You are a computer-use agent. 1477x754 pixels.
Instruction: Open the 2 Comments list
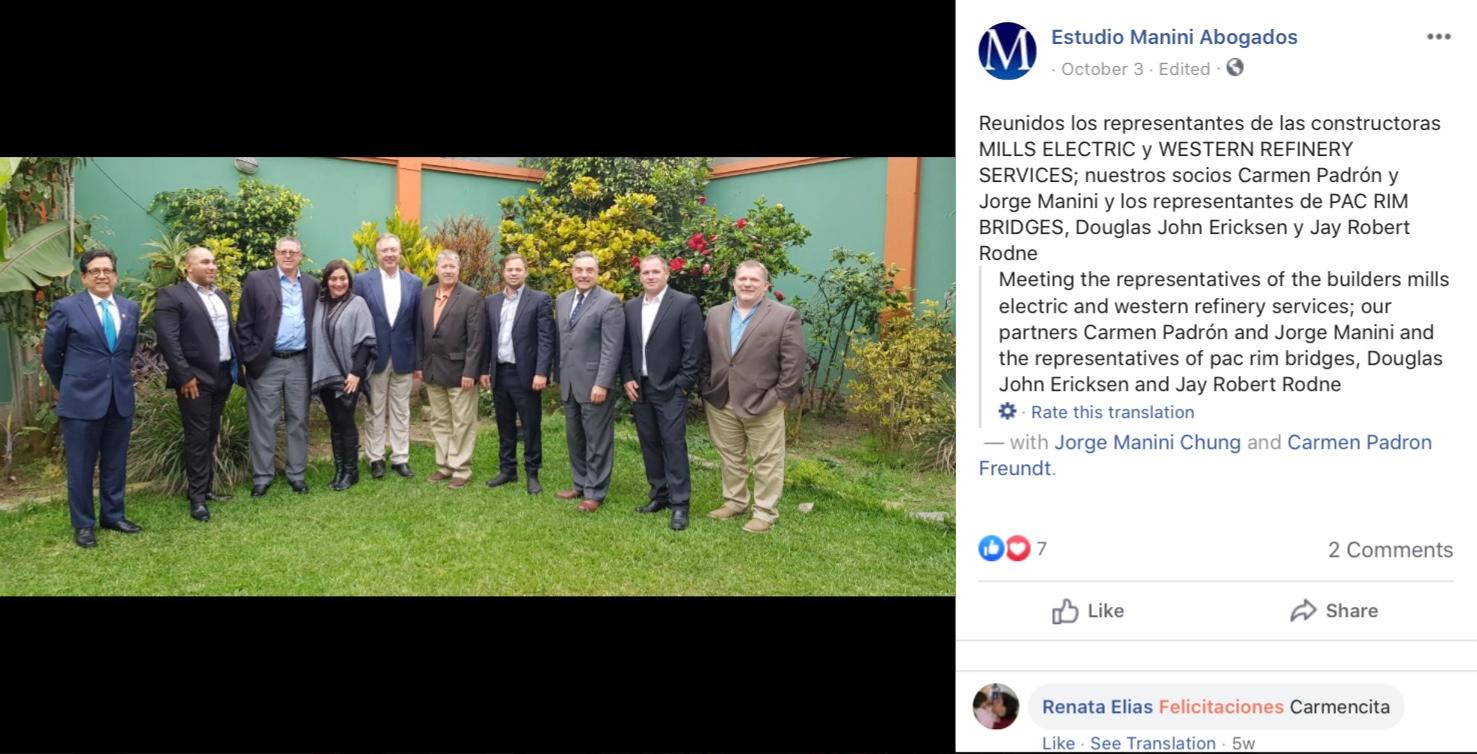click(x=1390, y=550)
